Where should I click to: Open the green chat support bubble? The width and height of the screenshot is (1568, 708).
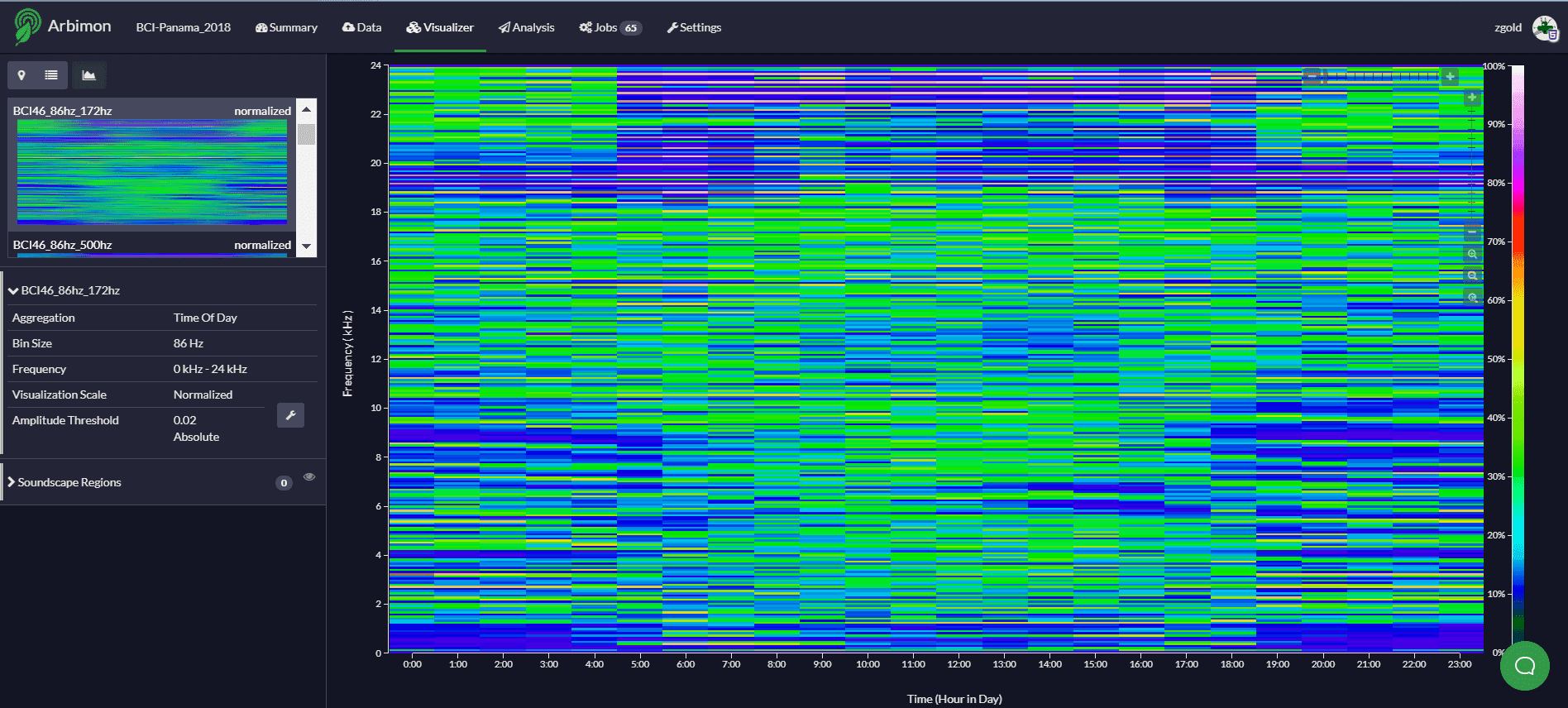pyautogui.click(x=1525, y=666)
